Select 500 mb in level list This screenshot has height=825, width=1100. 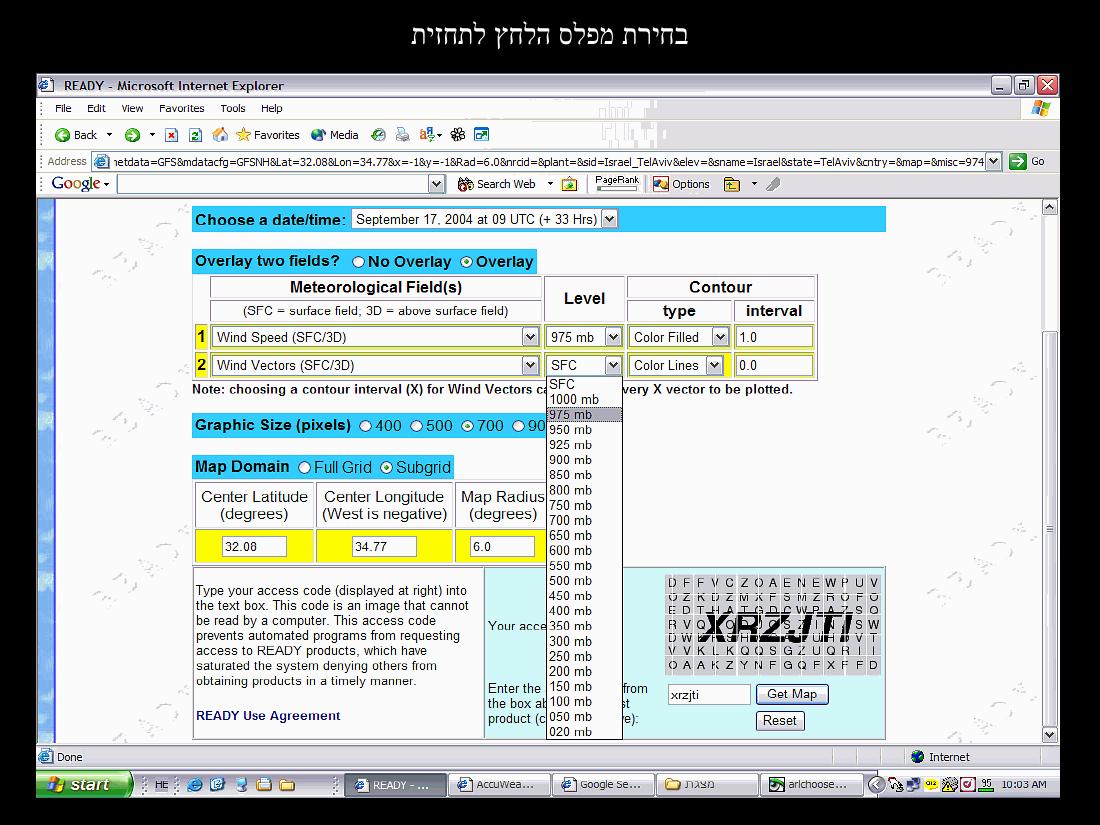[584, 581]
